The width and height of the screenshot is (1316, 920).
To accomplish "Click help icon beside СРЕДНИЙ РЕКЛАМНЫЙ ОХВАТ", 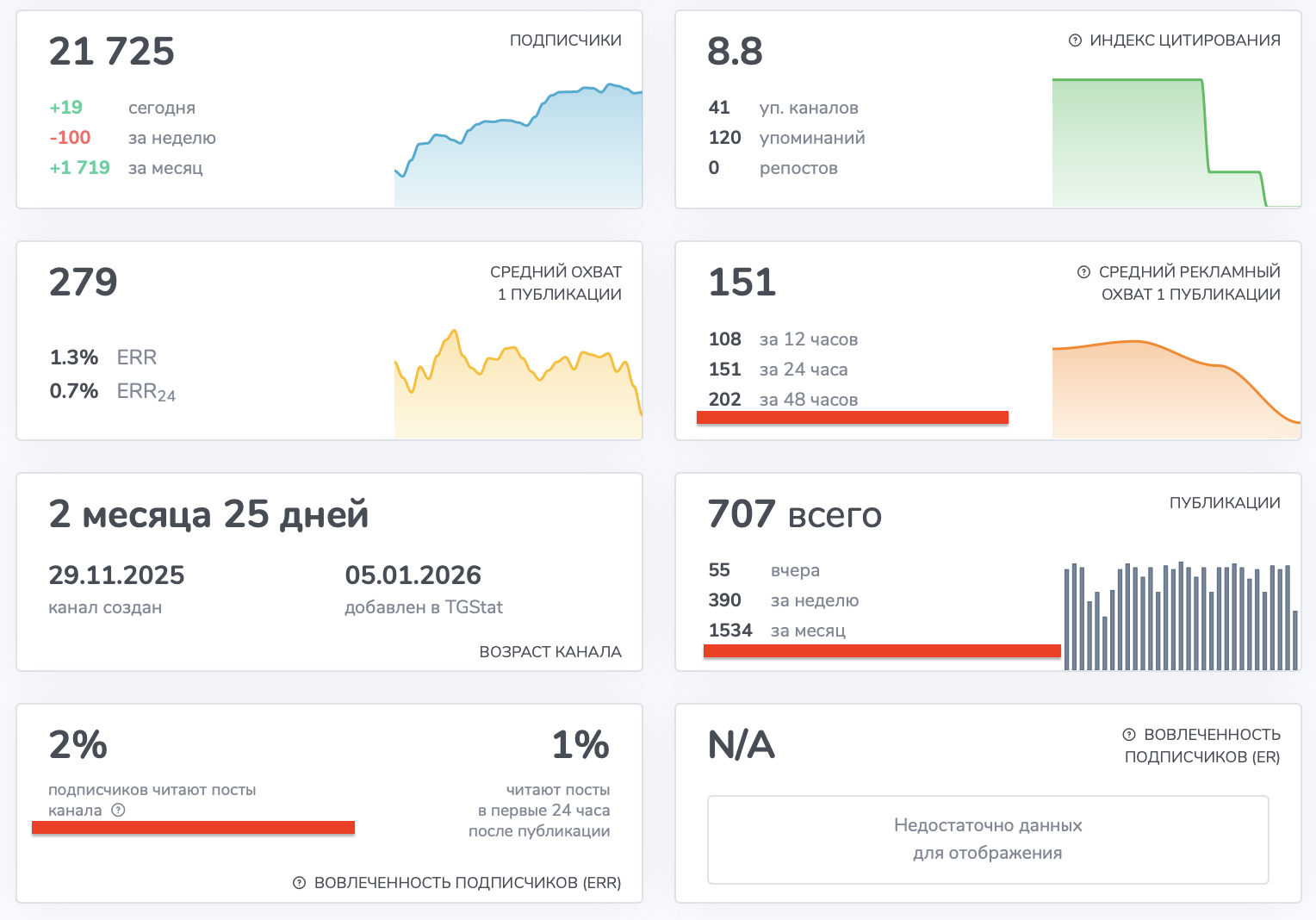I will point(1083,272).
